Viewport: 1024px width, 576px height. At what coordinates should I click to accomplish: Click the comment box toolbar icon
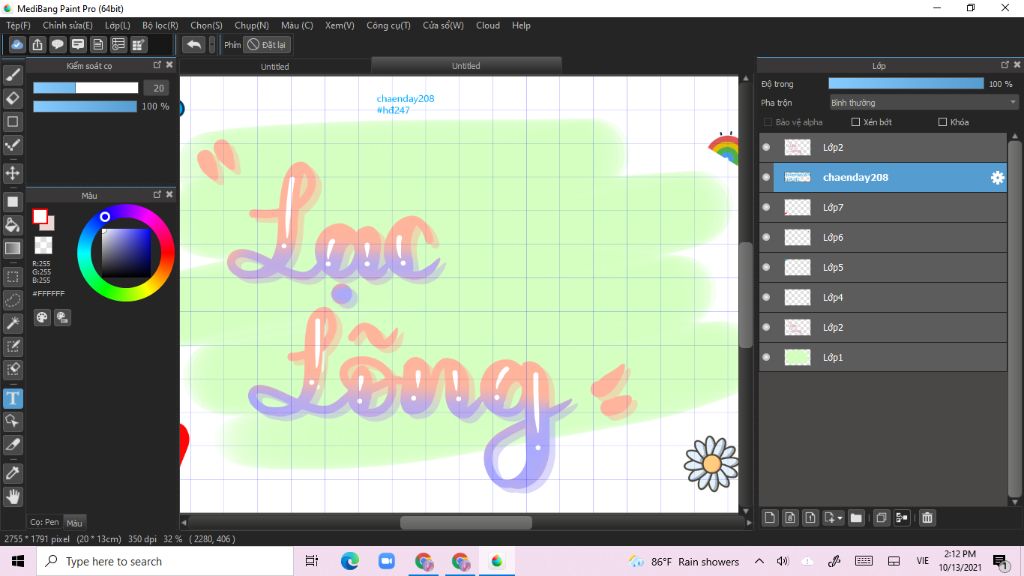78,44
